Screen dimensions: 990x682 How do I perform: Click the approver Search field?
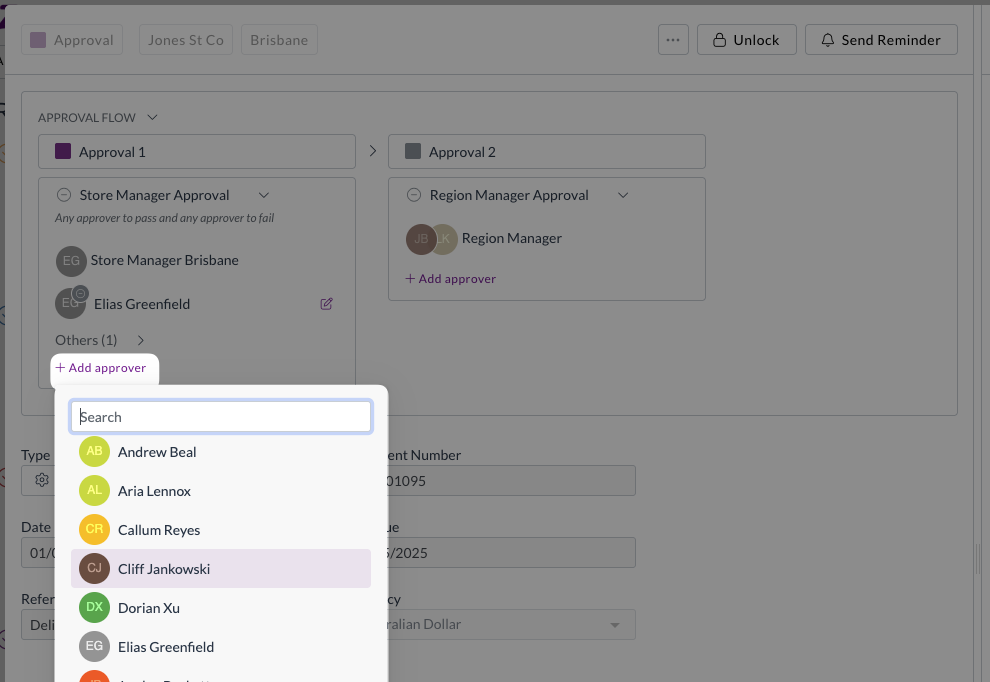(x=221, y=417)
